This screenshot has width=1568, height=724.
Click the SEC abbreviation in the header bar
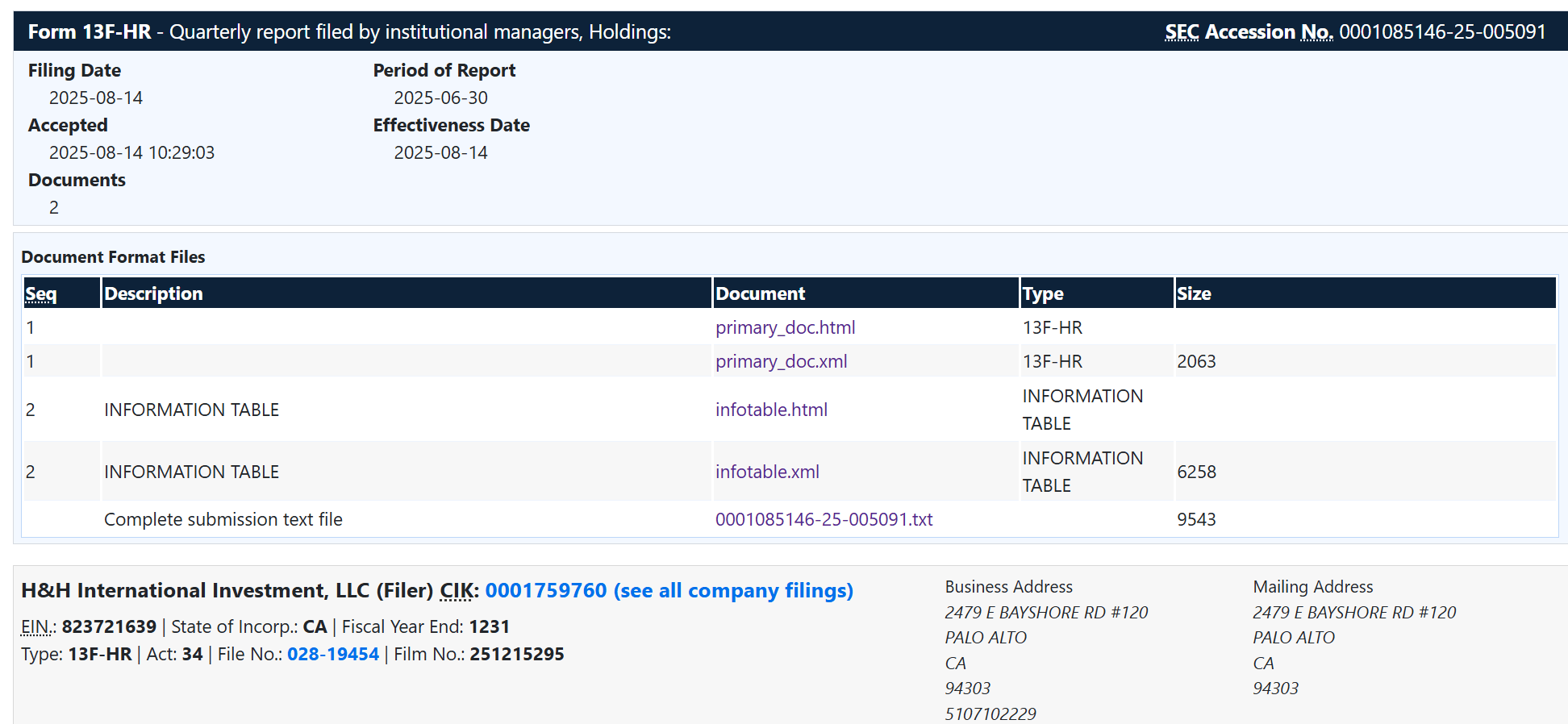(x=1182, y=32)
